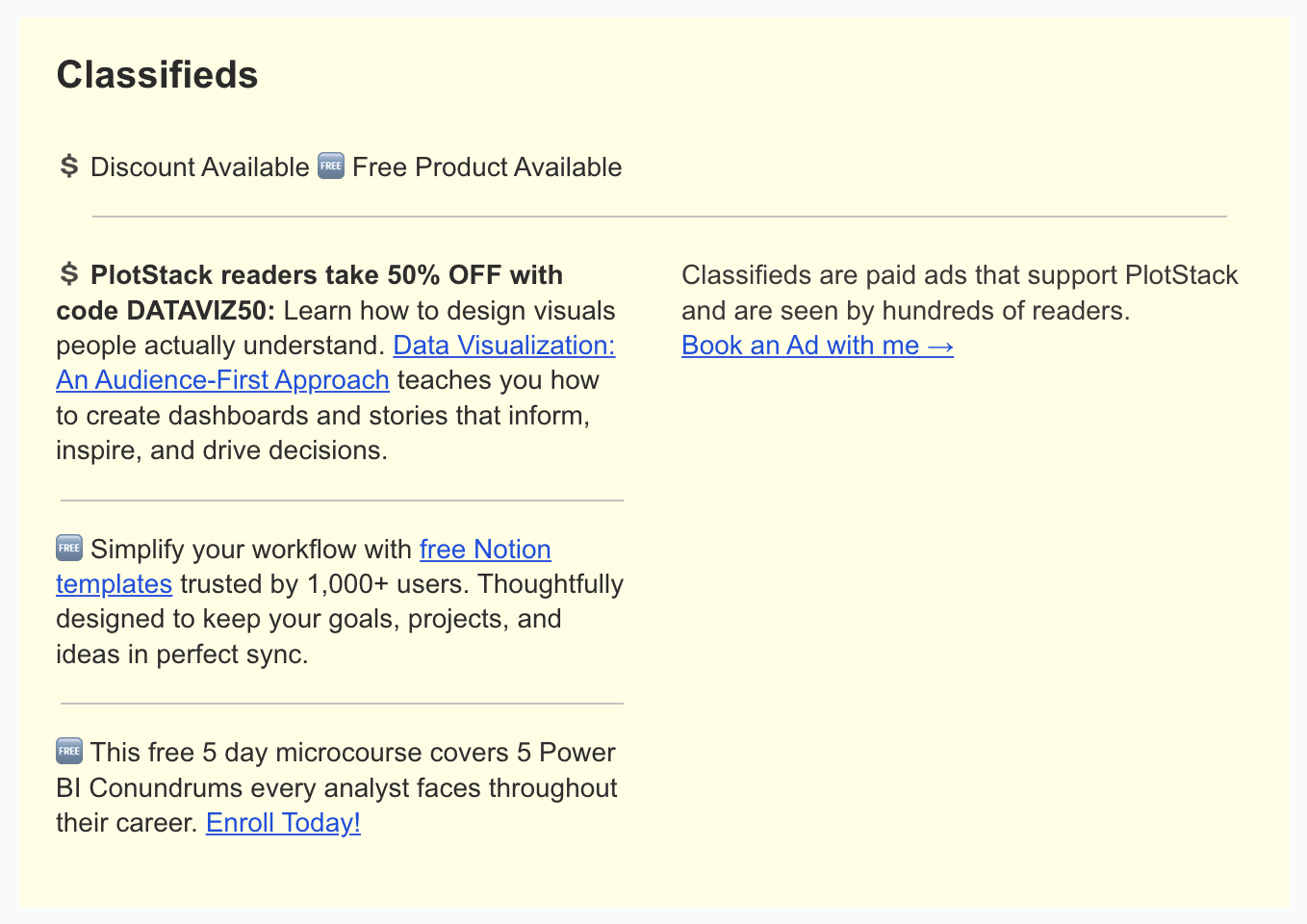The height and width of the screenshot is (924, 1307).
Task: Click the text about Classifieds being paid ads
Action: pos(959,275)
